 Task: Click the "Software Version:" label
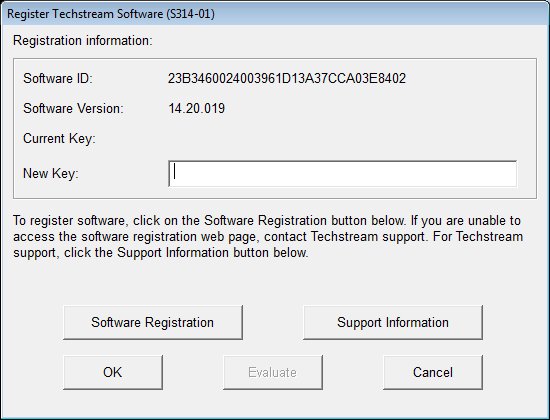tap(73, 108)
